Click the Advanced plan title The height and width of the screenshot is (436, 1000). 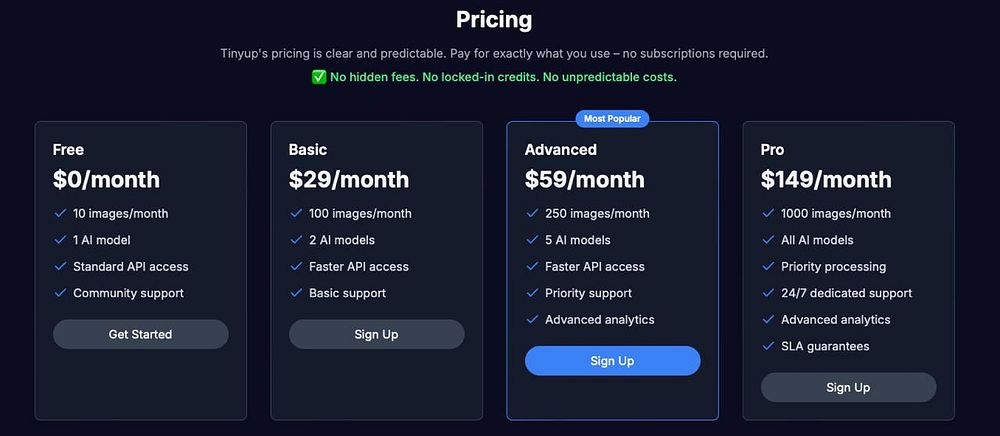[561, 150]
